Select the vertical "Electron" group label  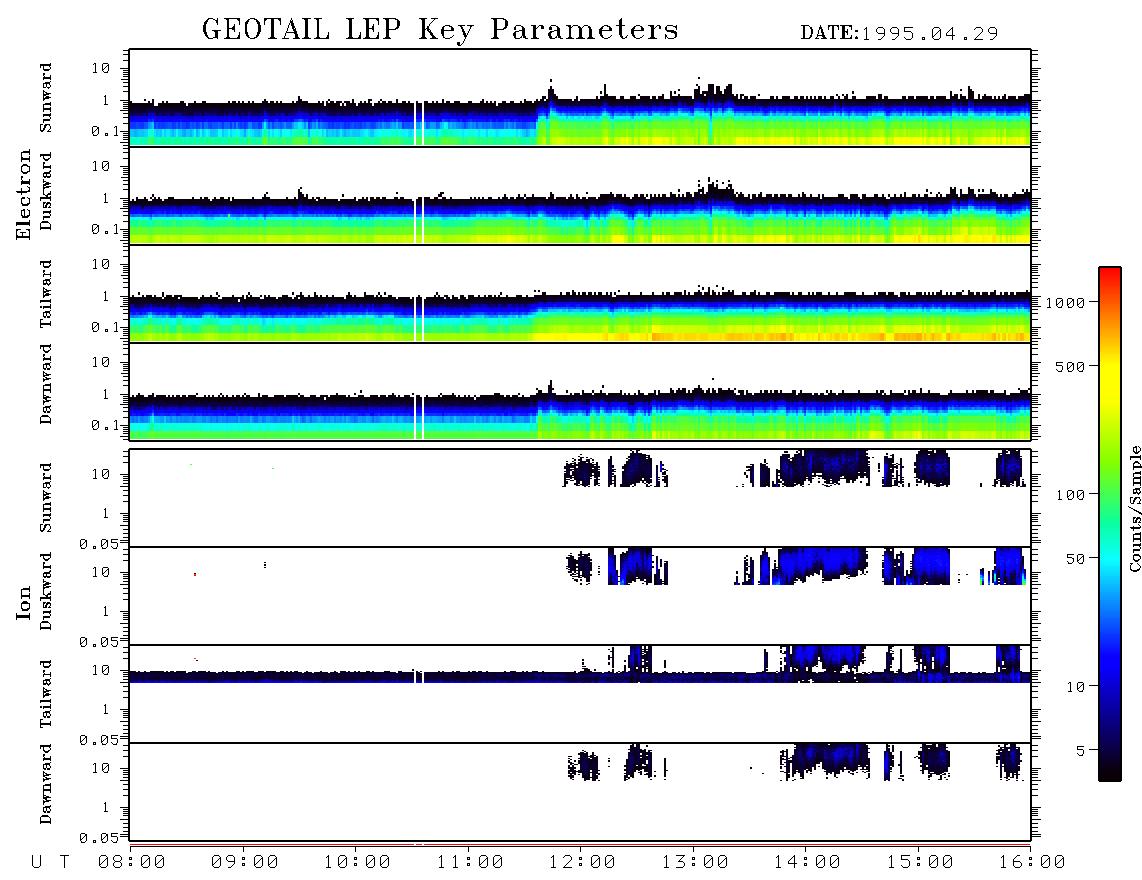(23, 194)
